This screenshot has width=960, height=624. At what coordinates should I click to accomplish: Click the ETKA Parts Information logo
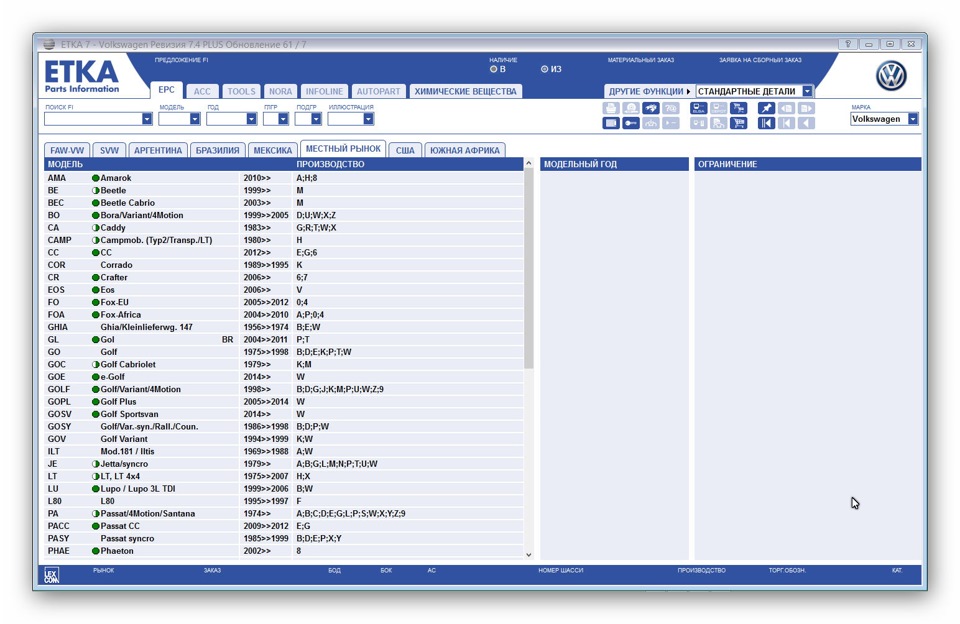[81, 77]
